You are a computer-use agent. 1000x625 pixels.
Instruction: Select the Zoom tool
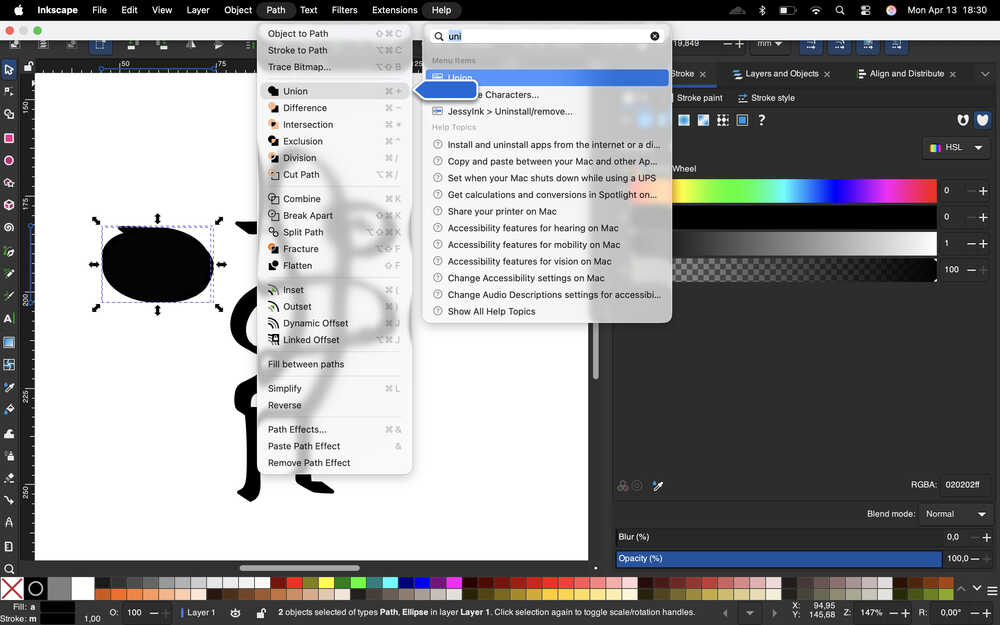[x=9, y=569]
